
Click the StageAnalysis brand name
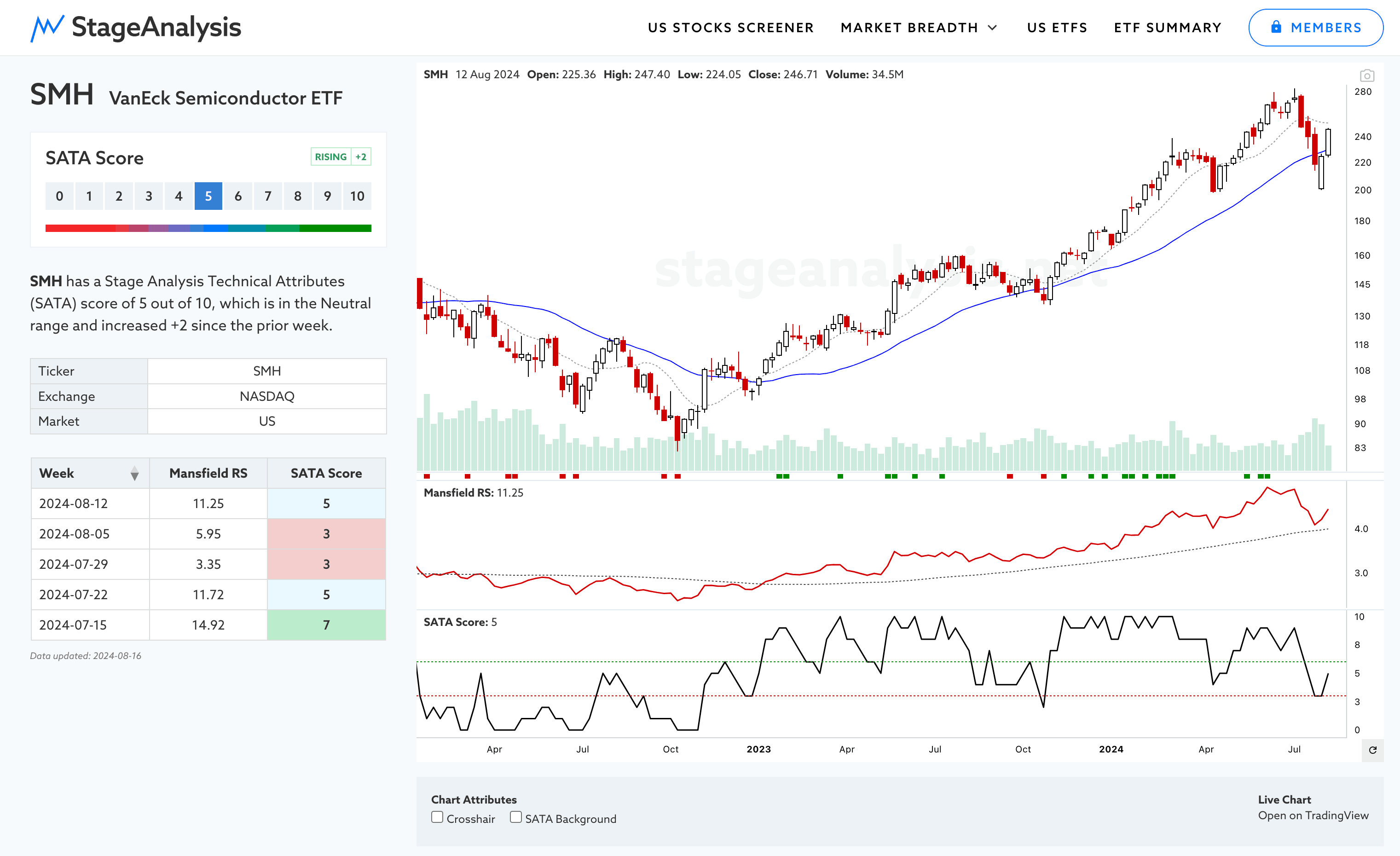point(156,27)
